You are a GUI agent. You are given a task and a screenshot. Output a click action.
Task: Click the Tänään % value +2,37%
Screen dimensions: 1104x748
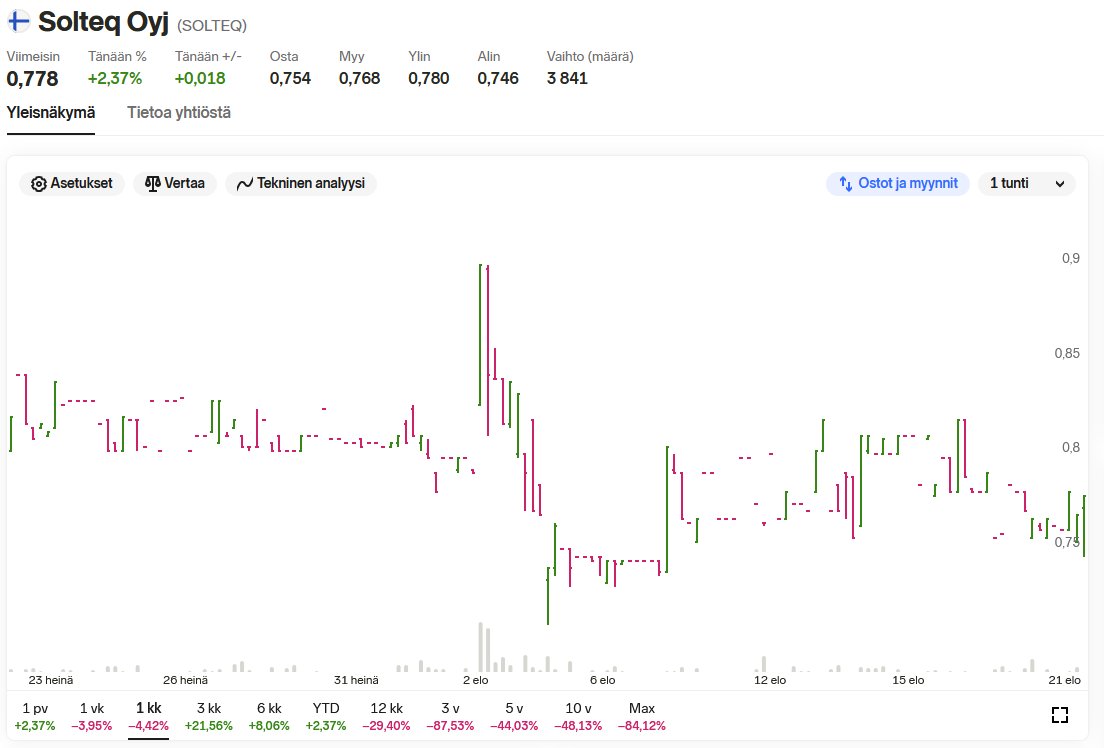115,78
